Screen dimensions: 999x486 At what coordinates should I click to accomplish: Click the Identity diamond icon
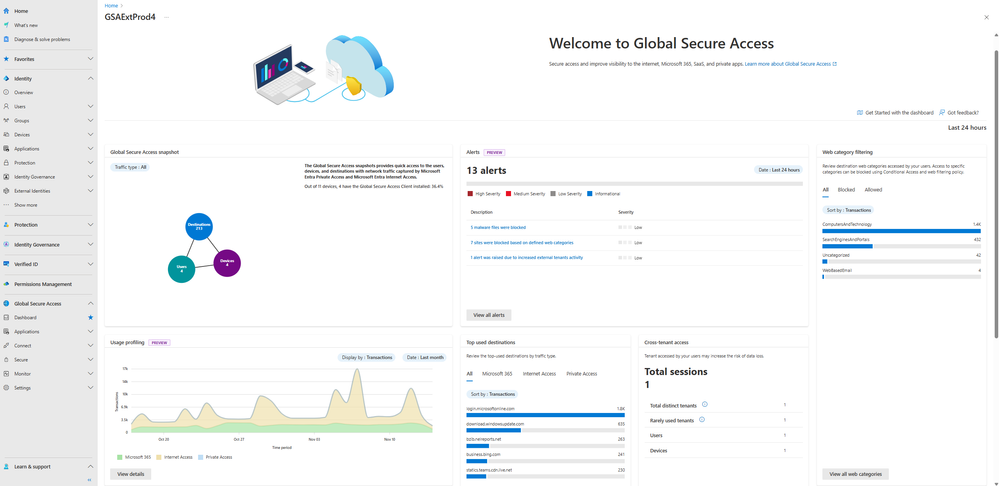[6, 78]
